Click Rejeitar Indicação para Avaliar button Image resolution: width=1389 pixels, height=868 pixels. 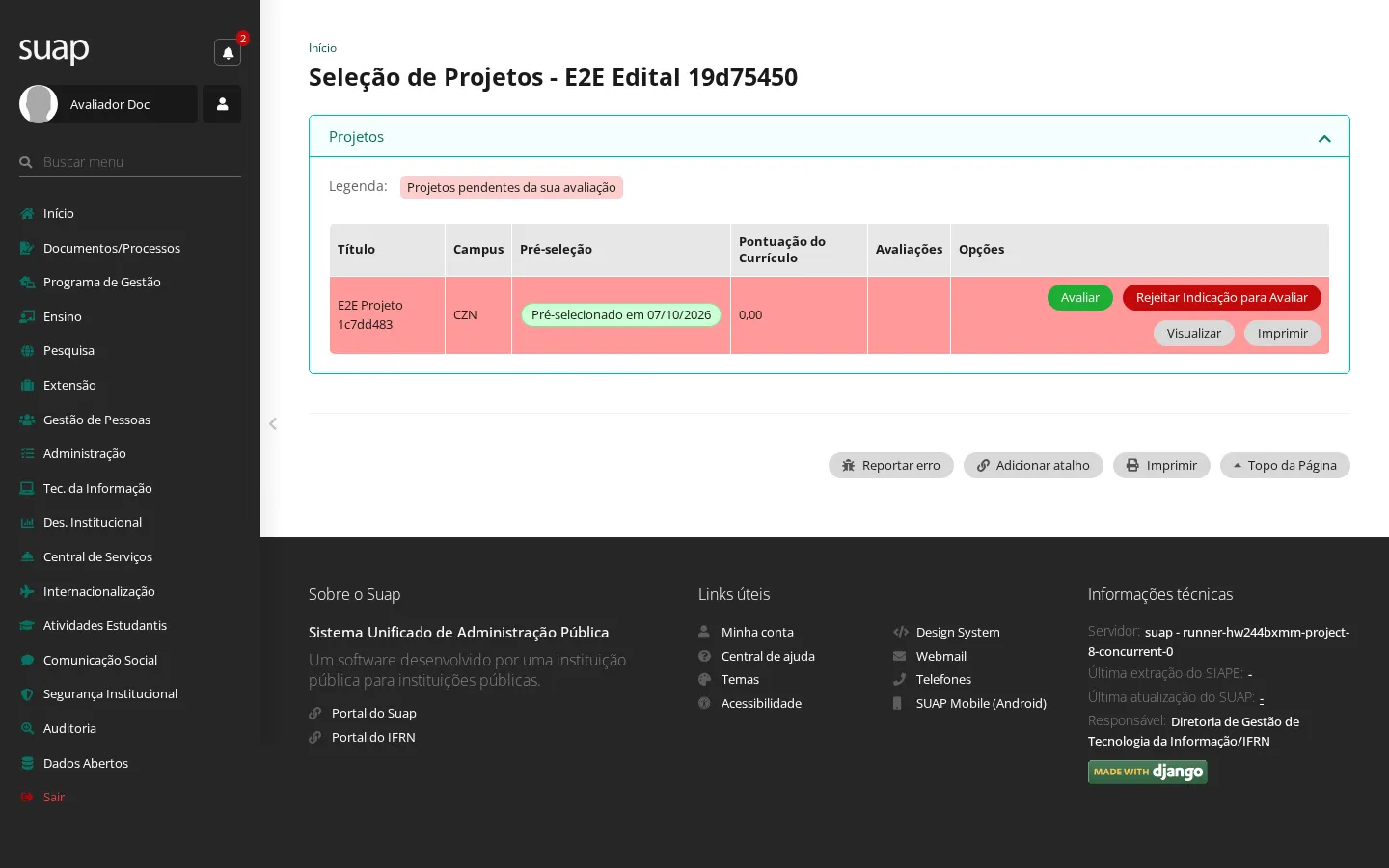click(x=1222, y=297)
